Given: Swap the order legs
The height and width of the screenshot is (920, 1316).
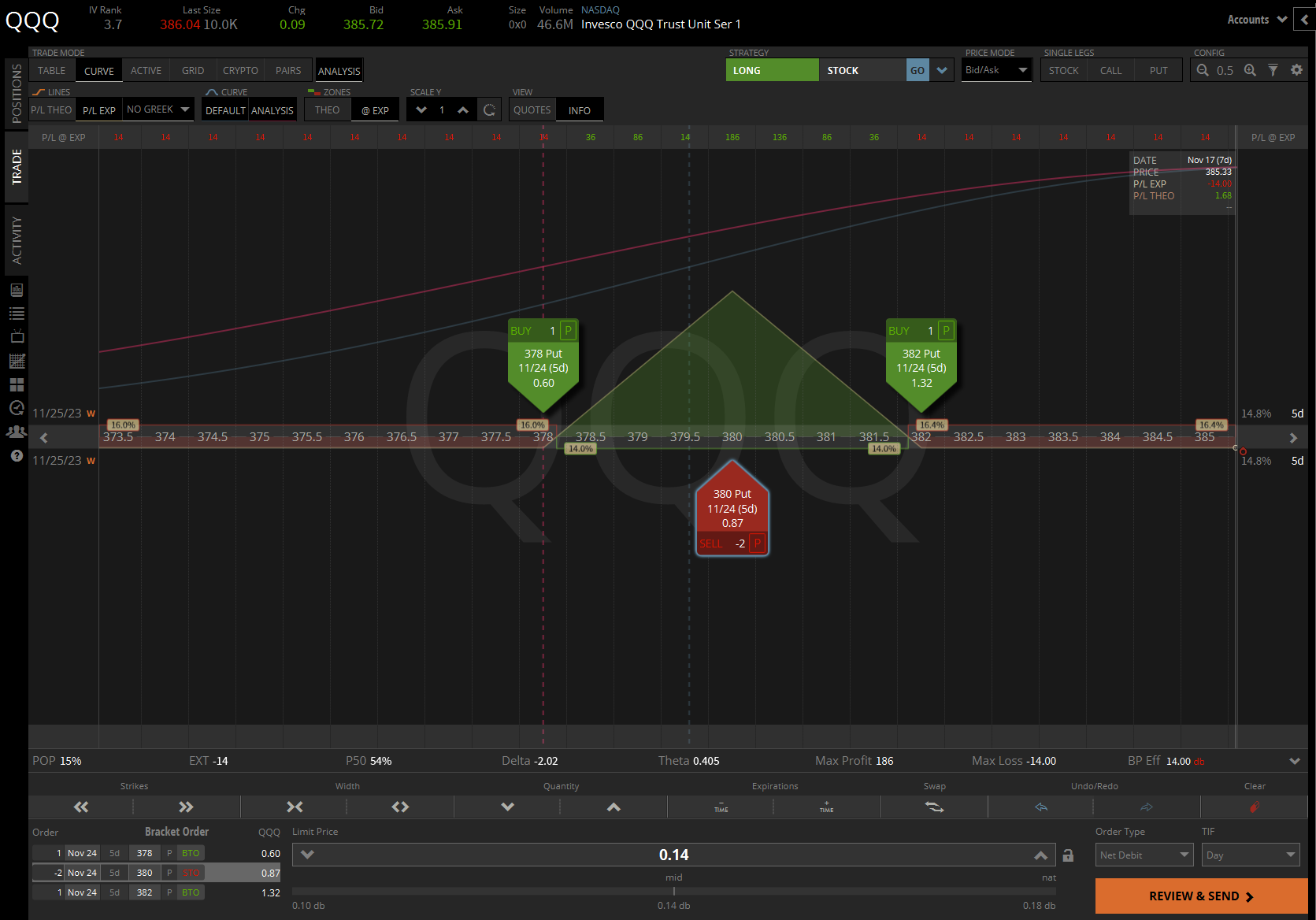Looking at the screenshot, I should pyautogui.click(x=934, y=807).
